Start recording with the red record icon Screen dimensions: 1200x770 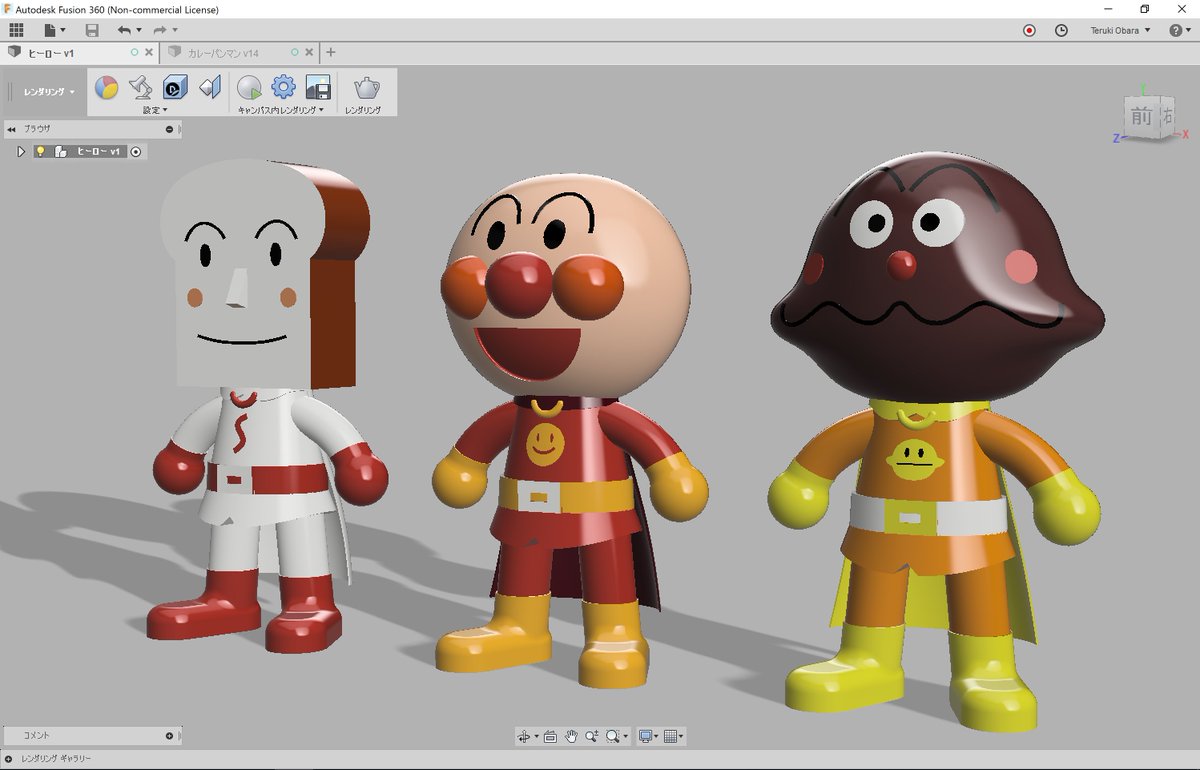1029,30
